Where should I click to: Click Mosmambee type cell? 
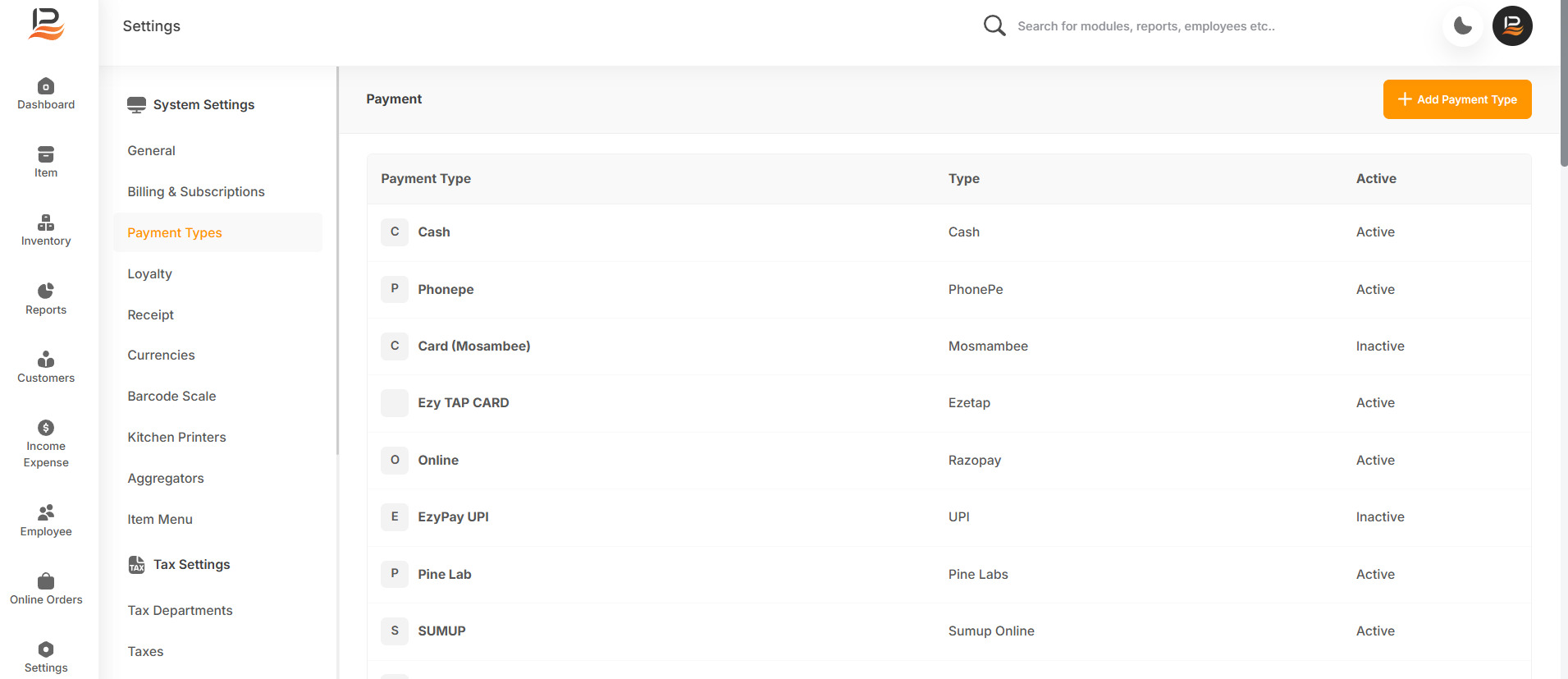pos(988,346)
